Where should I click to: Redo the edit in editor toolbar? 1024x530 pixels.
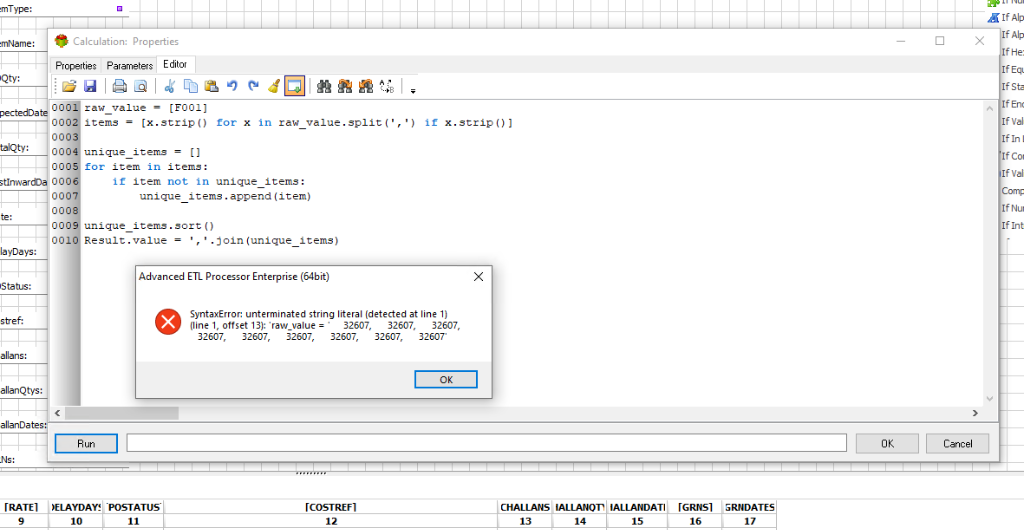(x=253, y=86)
